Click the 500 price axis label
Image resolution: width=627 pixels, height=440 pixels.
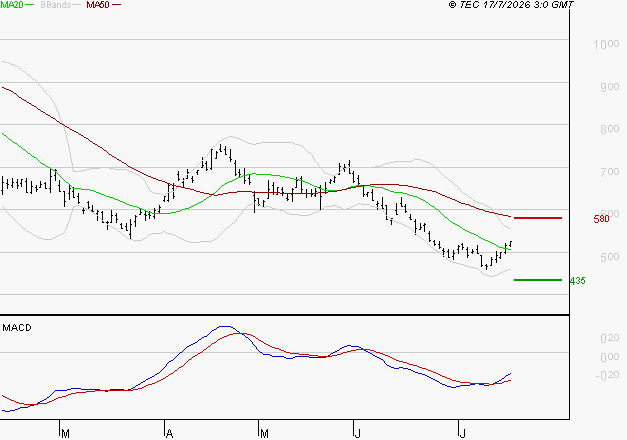610,257
